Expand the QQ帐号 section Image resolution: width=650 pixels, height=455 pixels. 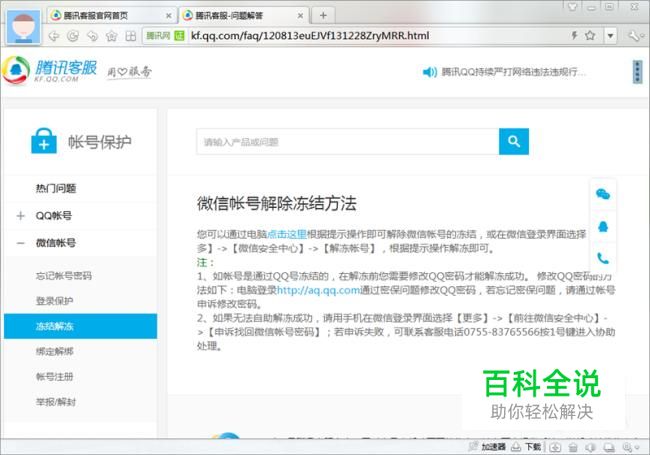(x=21, y=215)
